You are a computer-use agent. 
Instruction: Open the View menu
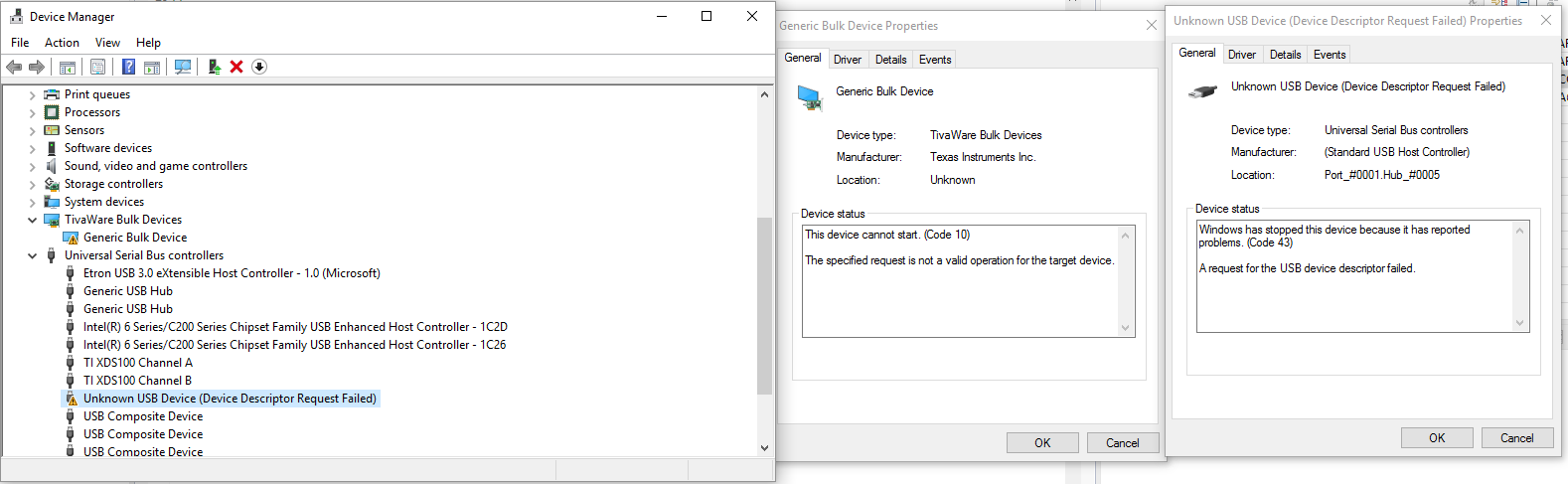coord(107,43)
